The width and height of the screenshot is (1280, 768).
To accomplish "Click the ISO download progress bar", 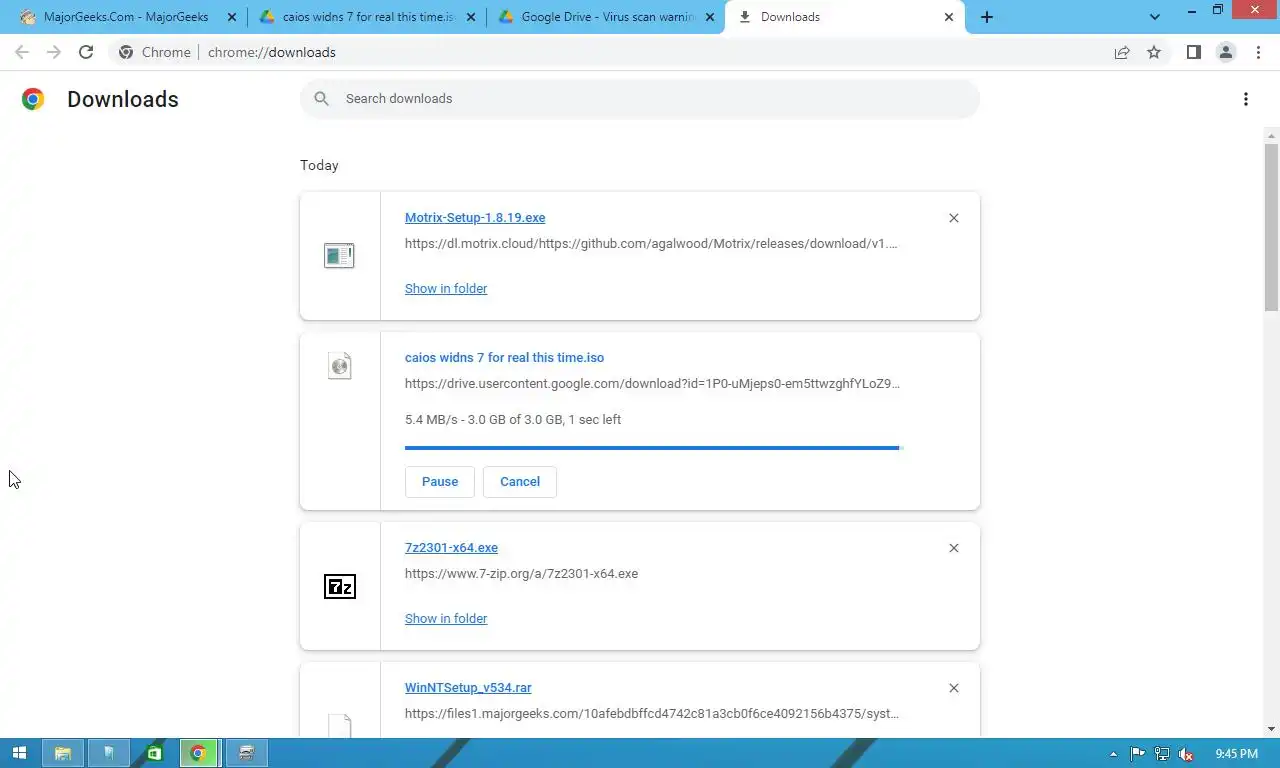I will [654, 448].
